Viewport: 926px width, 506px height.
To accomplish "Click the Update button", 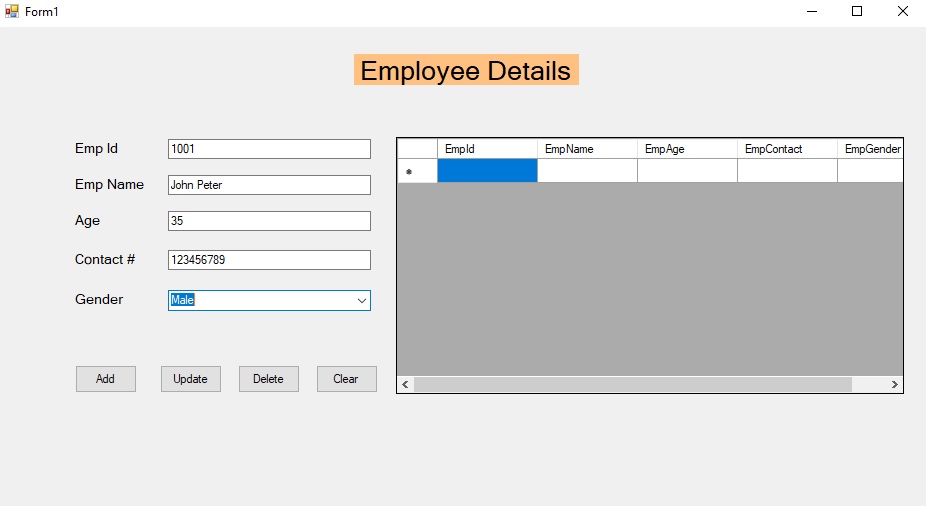I will [x=191, y=379].
